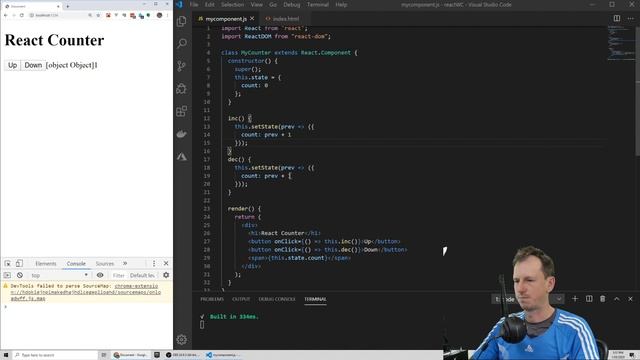Open console settings gear
The image size is (640, 360).
[166, 275]
